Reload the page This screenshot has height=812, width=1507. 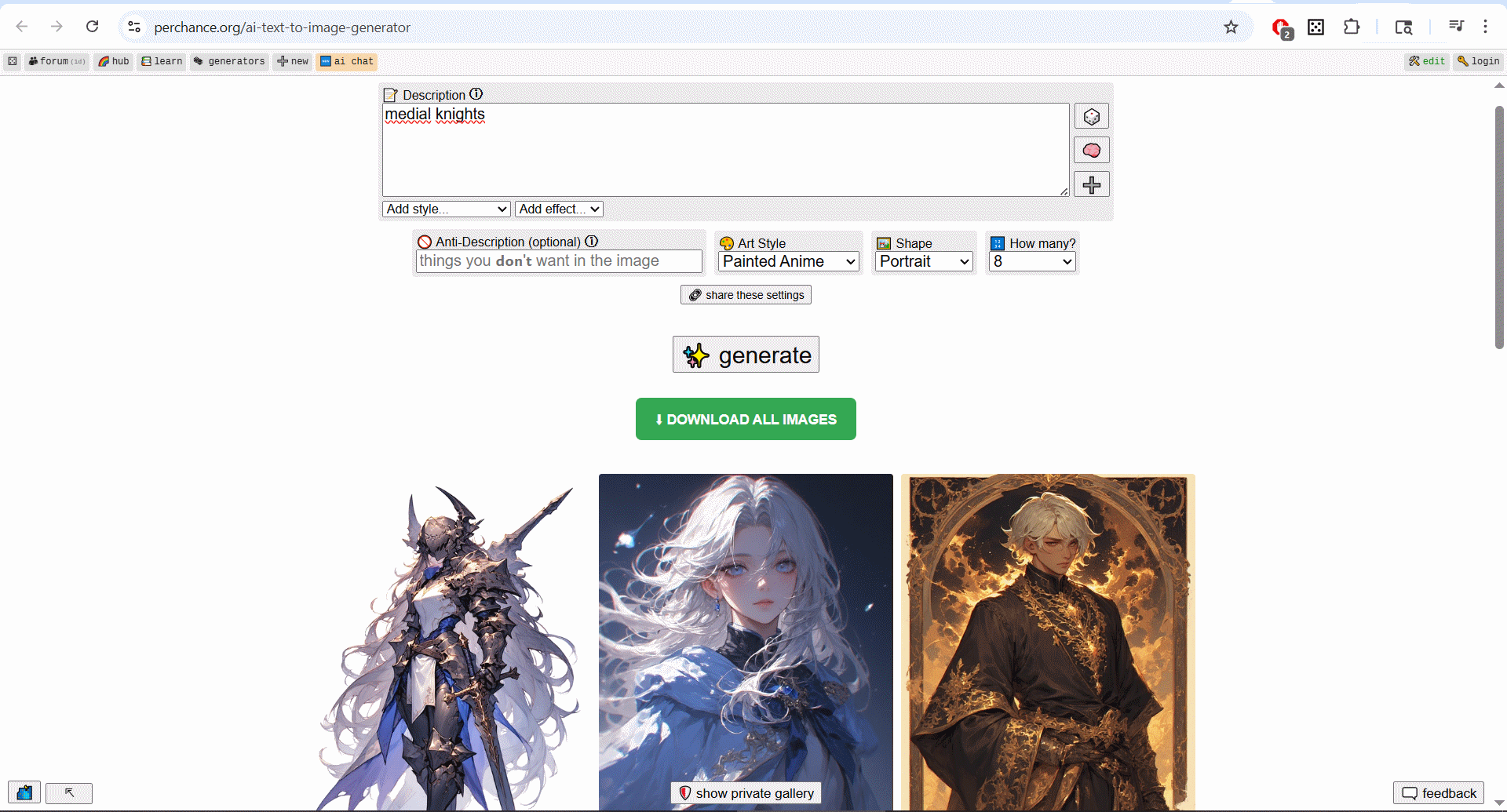coord(93,27)
